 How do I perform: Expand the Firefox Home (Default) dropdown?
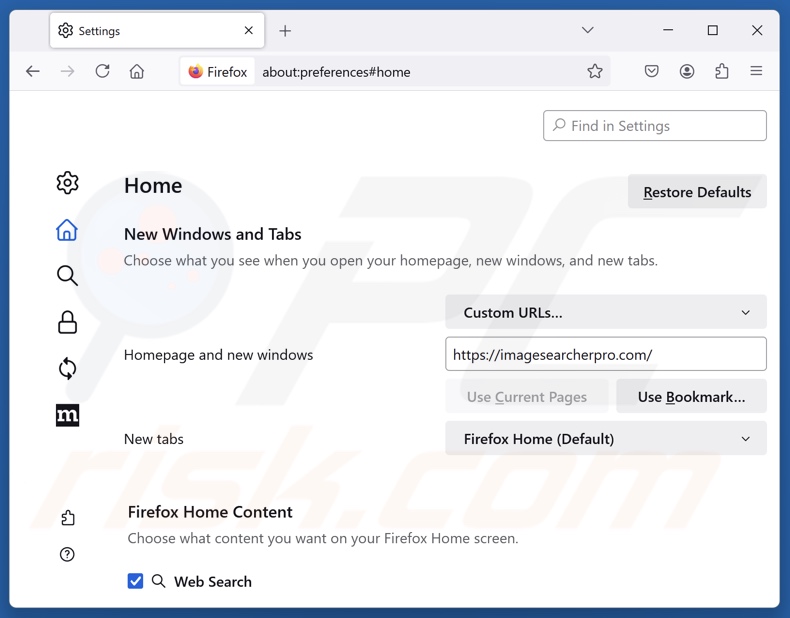point(606,439)
